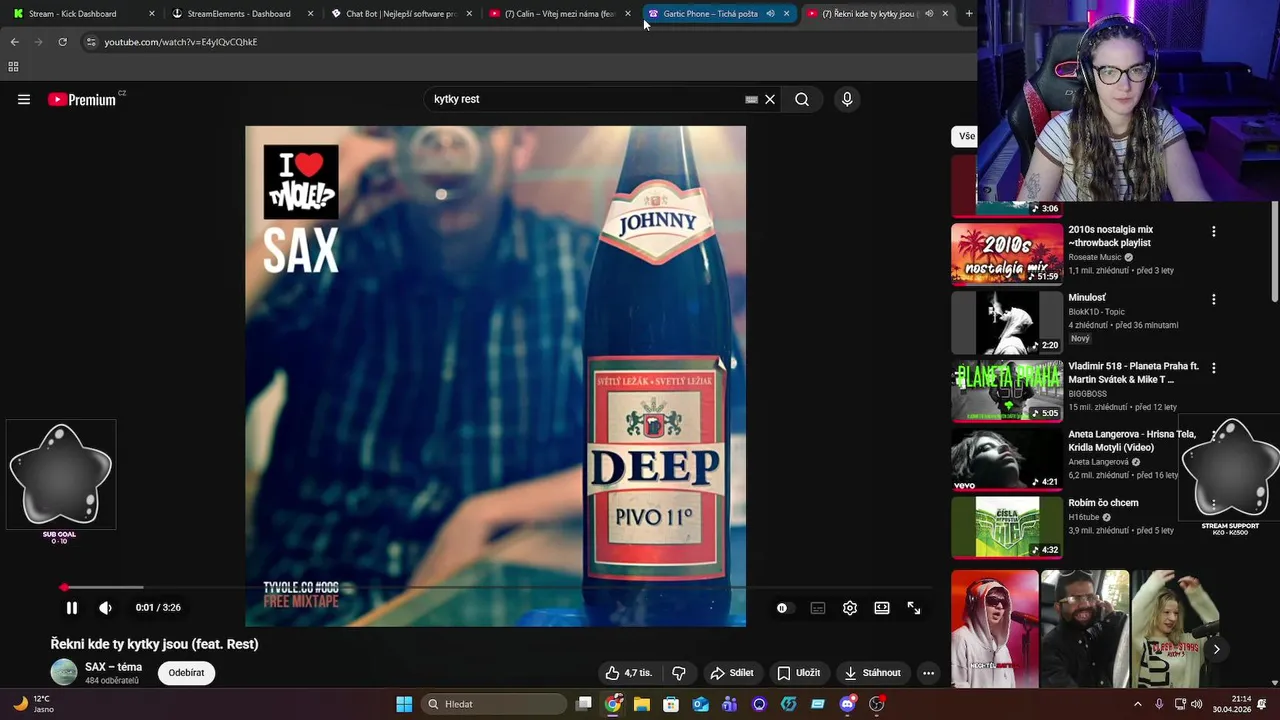This screenshot has width=1280, height=720.
Task: Open options for '2010s nostalgia mix' video
Action: pos(1214,231)
